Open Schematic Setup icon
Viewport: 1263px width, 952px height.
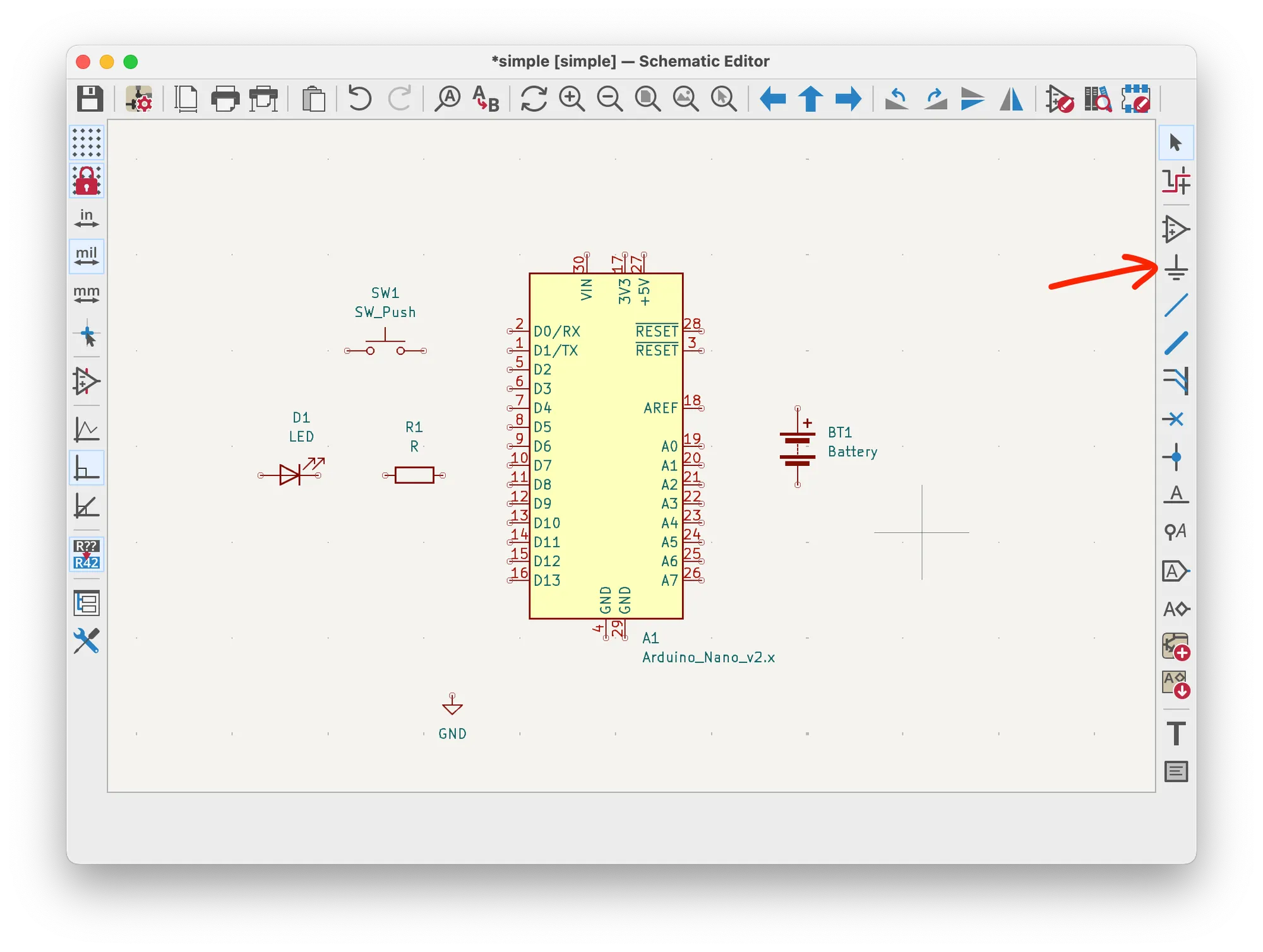click(139, 99)
